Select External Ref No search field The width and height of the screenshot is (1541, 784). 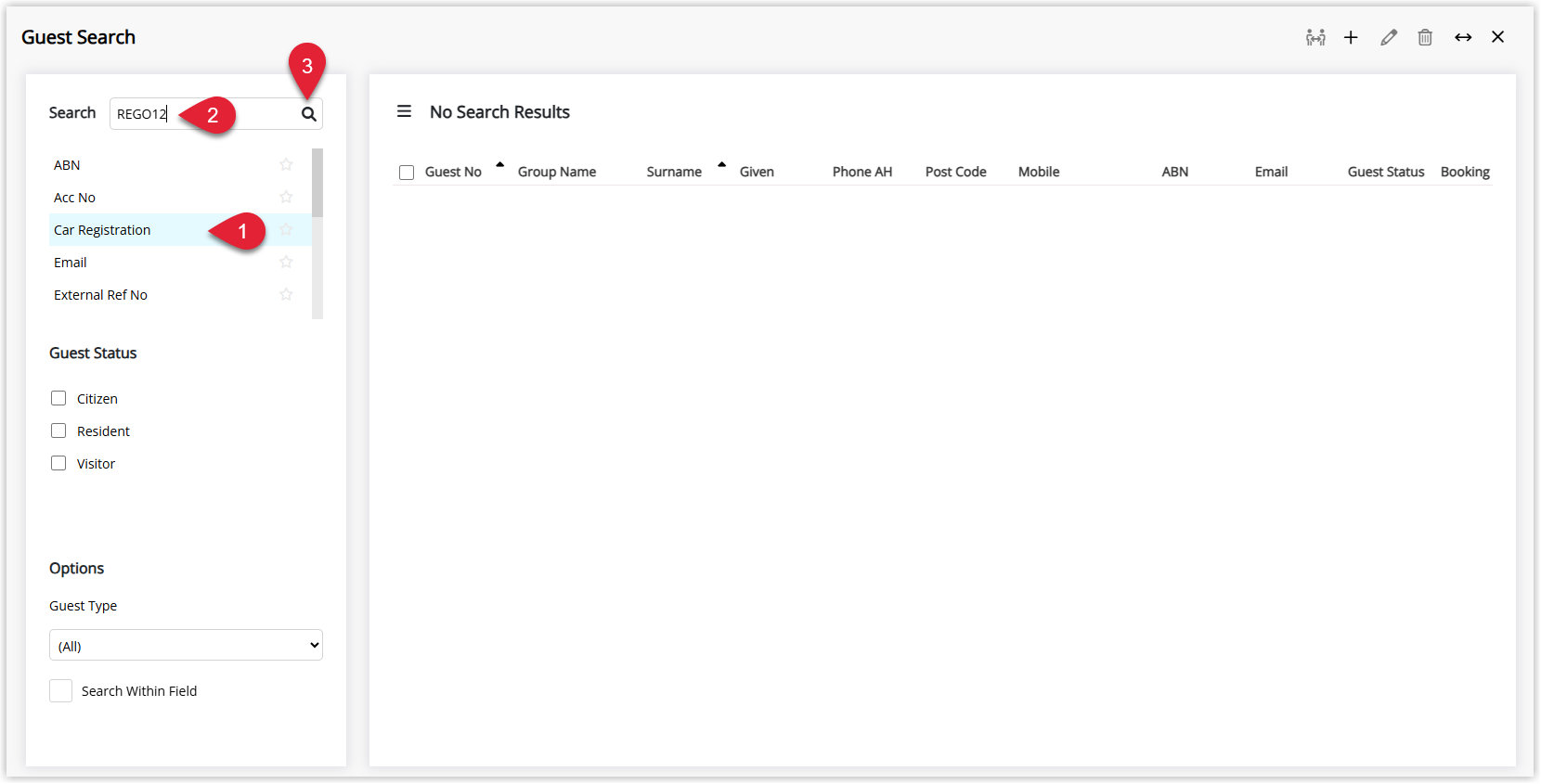tap(180, 294)
